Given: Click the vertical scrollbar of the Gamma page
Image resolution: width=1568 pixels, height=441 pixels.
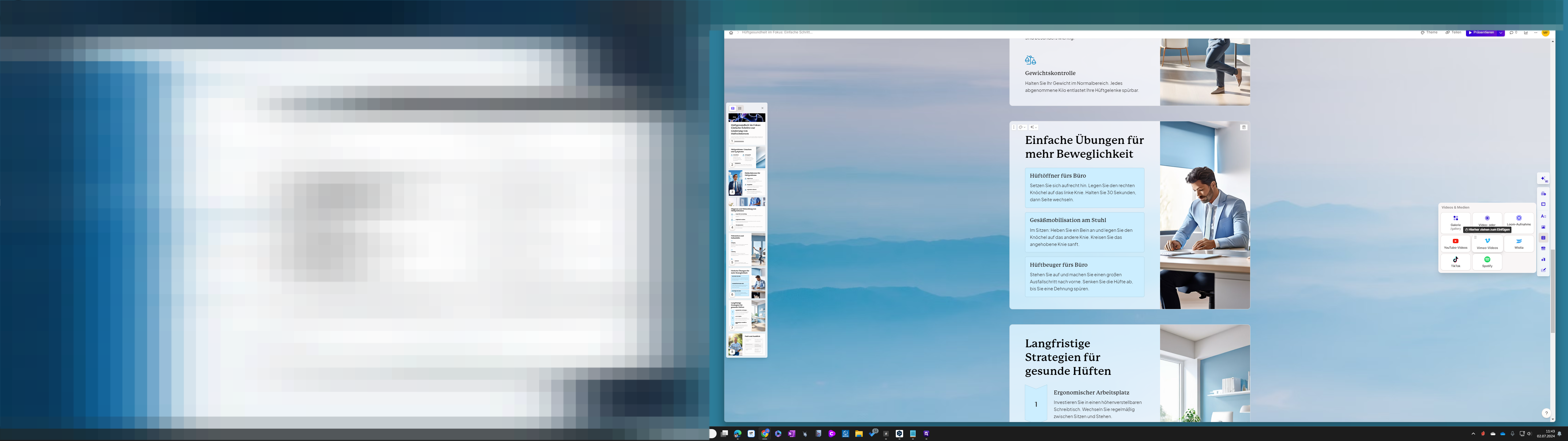Looking at the screenshot, I should pyautogui.click(x=1552, y=291).
